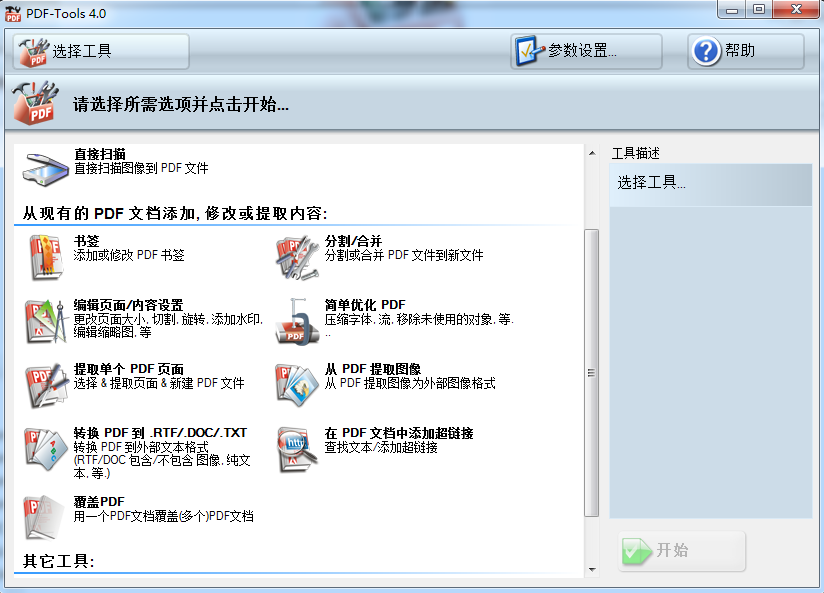The width and height of the screenshot is (824, 593).
Task: Click the 直接扫描 title text
Action: [100, 154]
